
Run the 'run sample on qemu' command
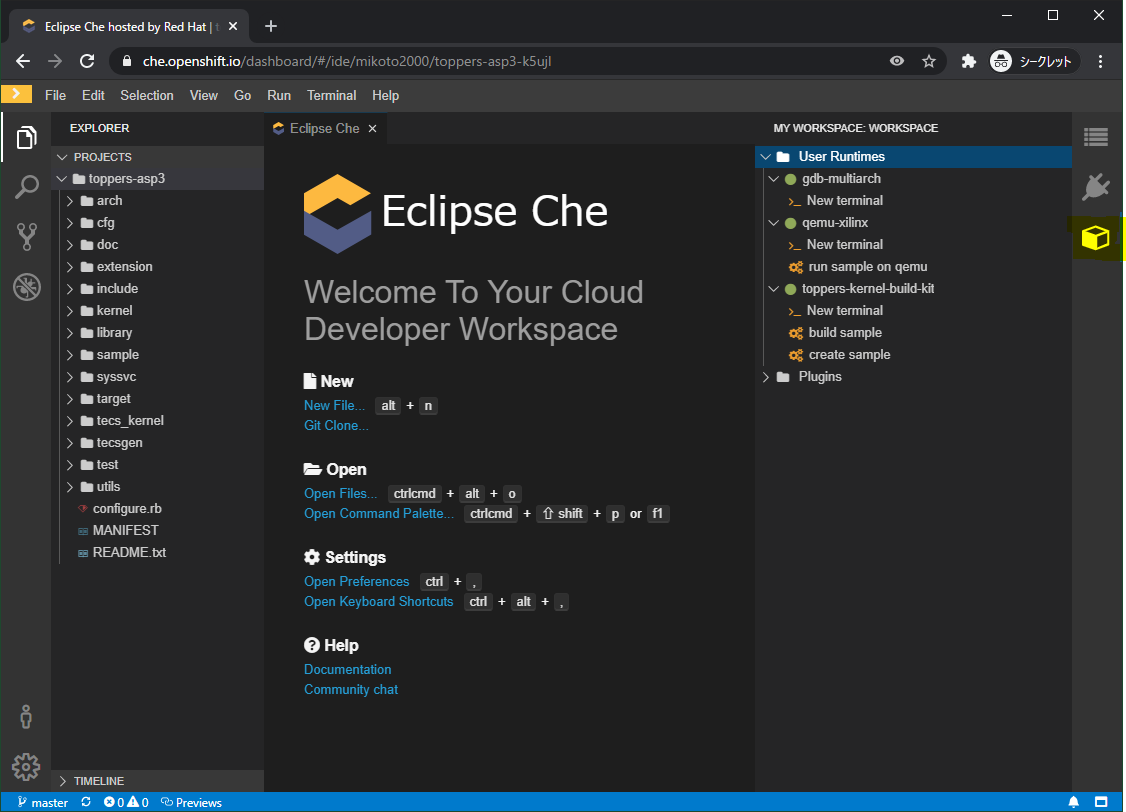pyautogui.click(x=867, y=266)
